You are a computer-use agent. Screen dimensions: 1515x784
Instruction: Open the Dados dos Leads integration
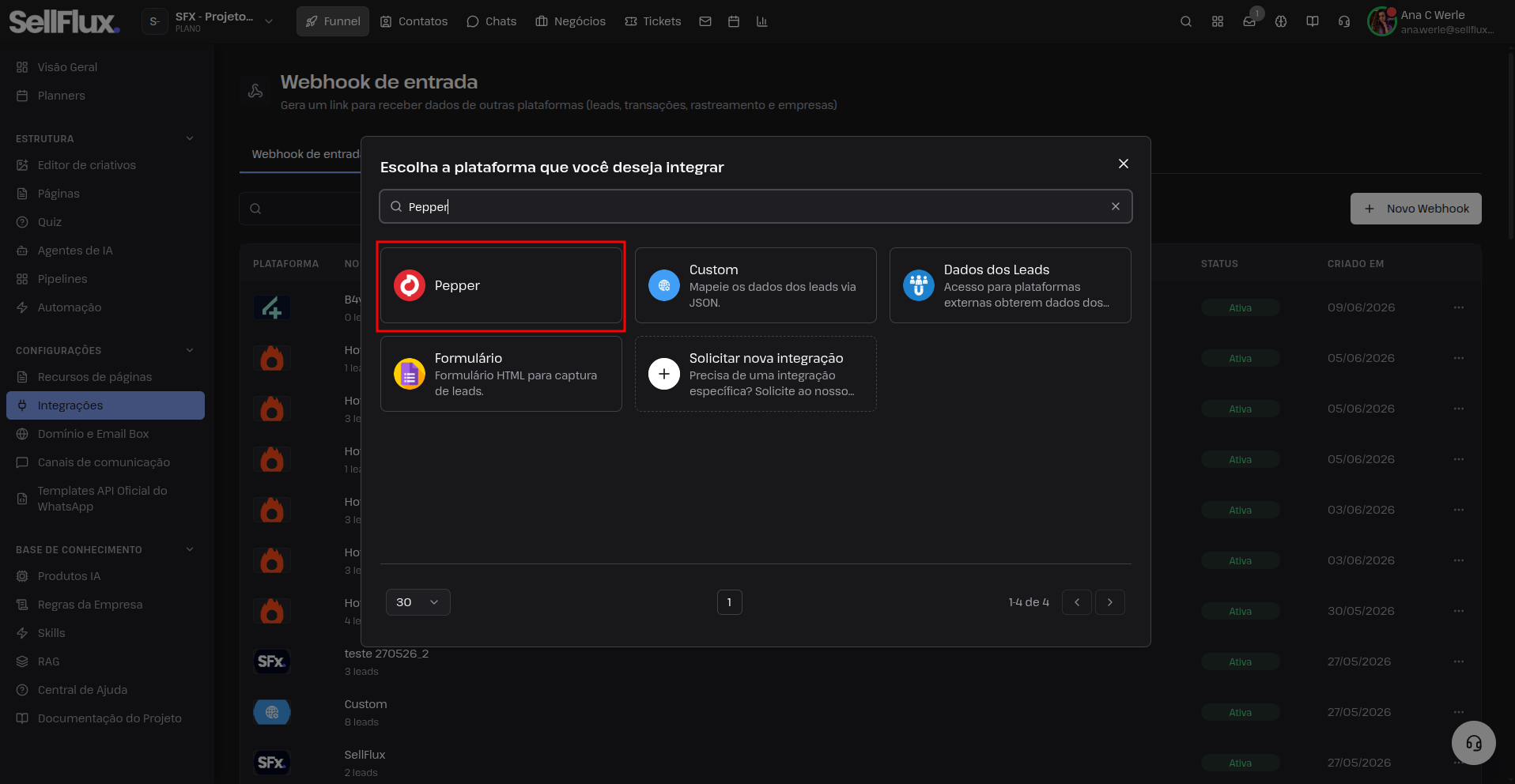1010,285
